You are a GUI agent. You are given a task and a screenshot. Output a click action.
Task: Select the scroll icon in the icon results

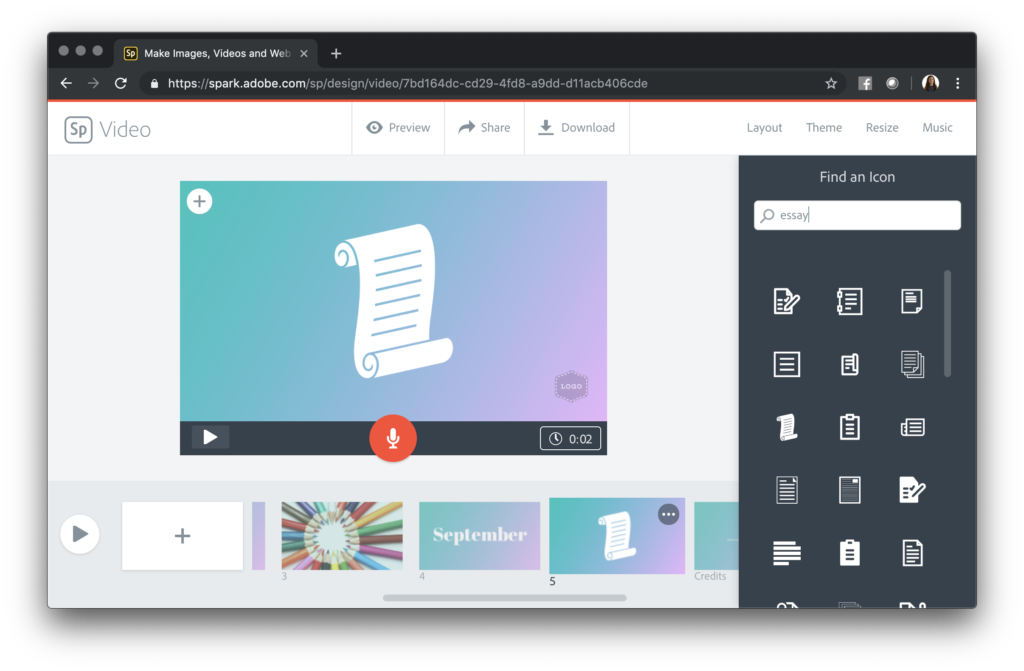pos(787,426)
